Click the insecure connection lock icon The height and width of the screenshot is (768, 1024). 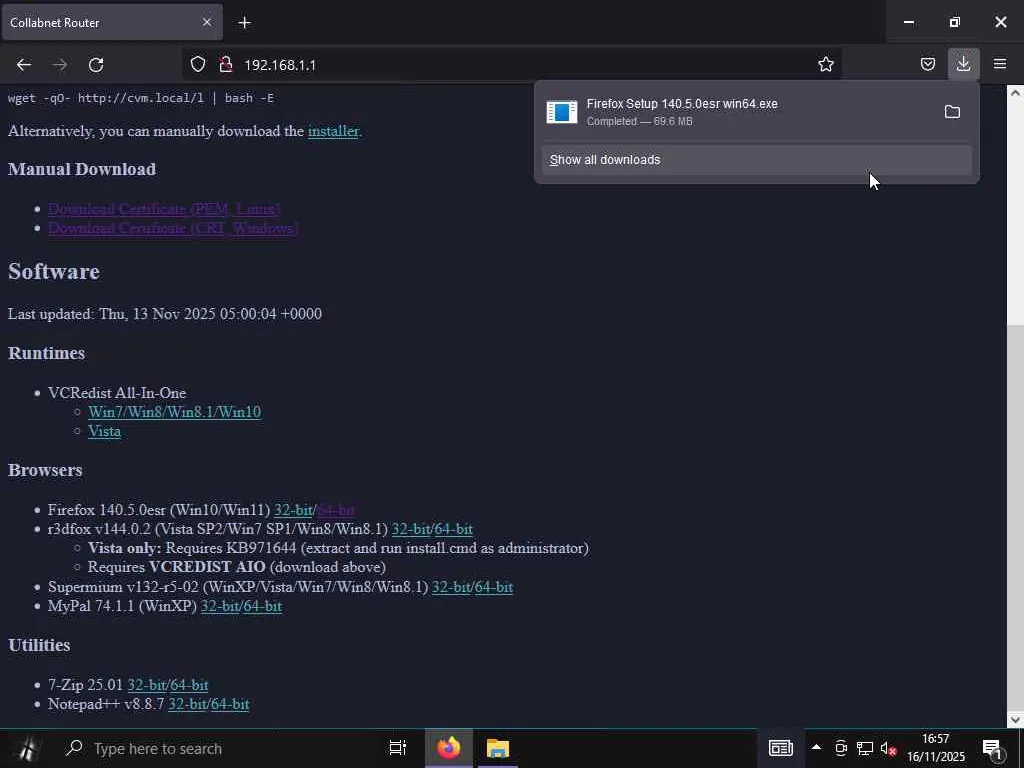pyautogui.click(x=225, y=64)
